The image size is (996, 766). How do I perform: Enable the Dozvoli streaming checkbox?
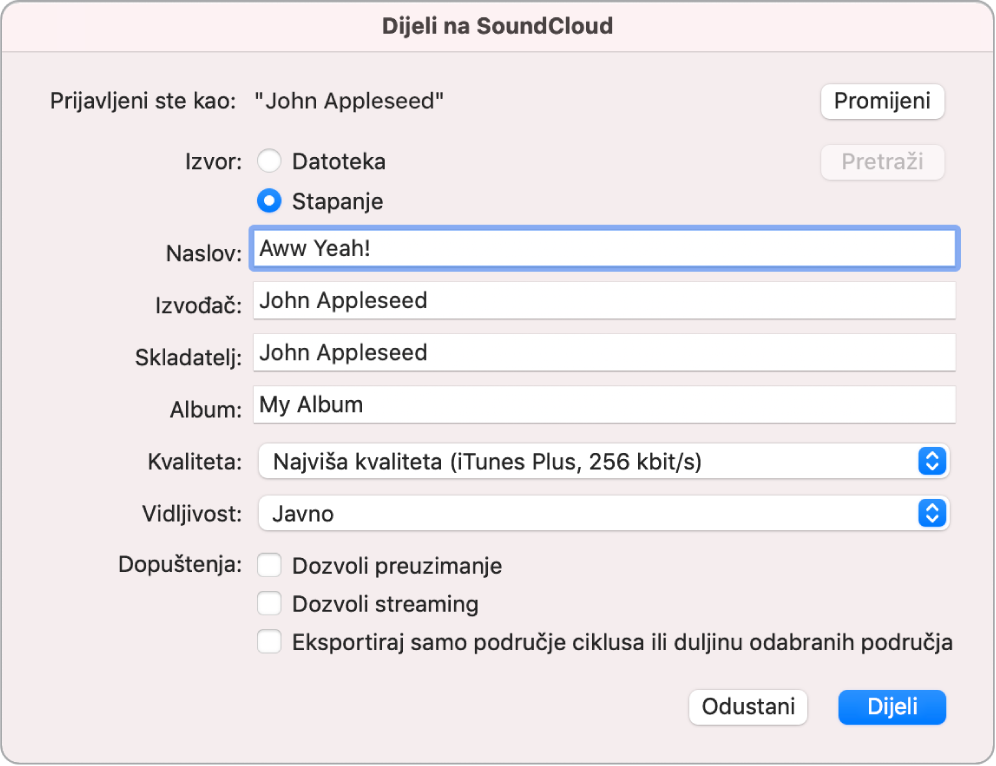(268, 604)
